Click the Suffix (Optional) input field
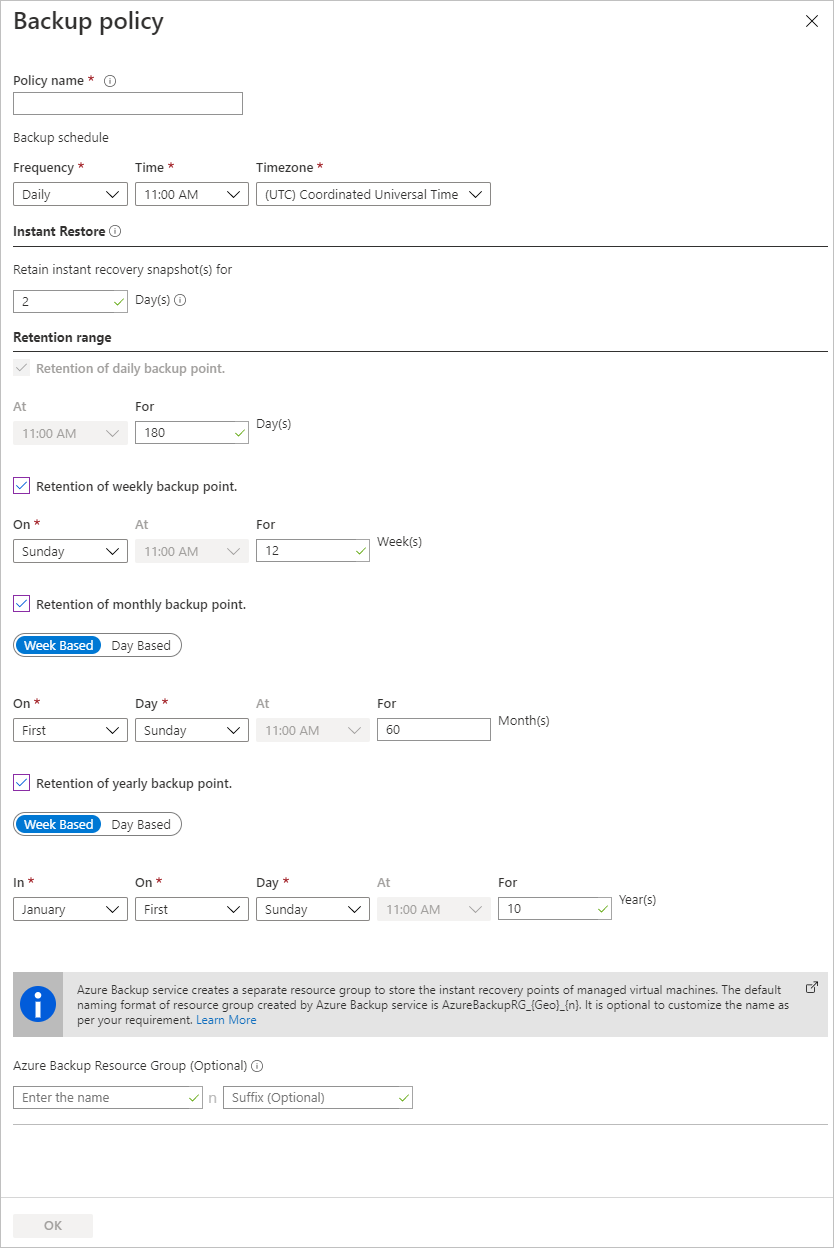The height and width of the screenshot is (1248, 834). click(x=317, y=1097)
